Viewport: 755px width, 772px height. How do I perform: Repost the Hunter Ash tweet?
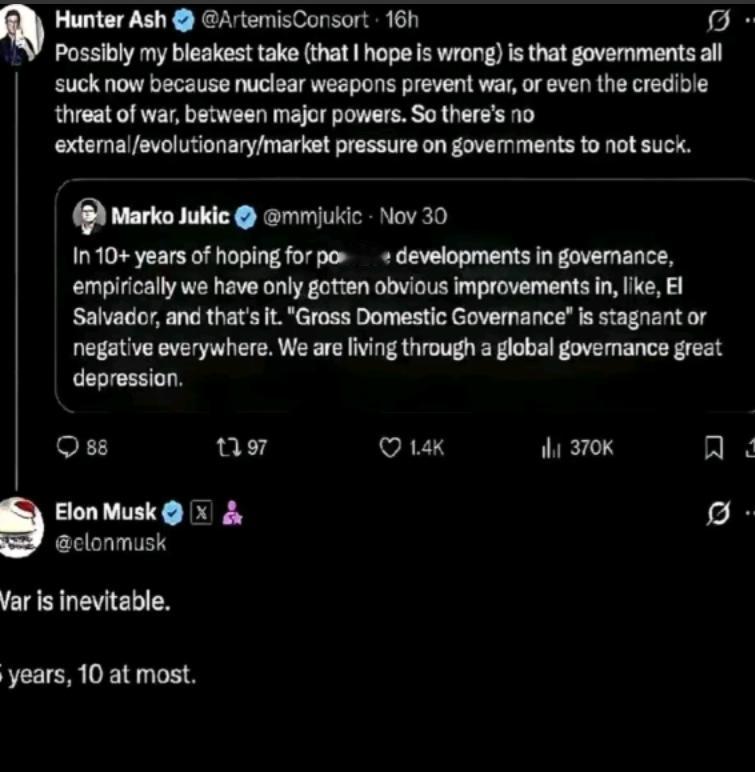pos(226,448)
